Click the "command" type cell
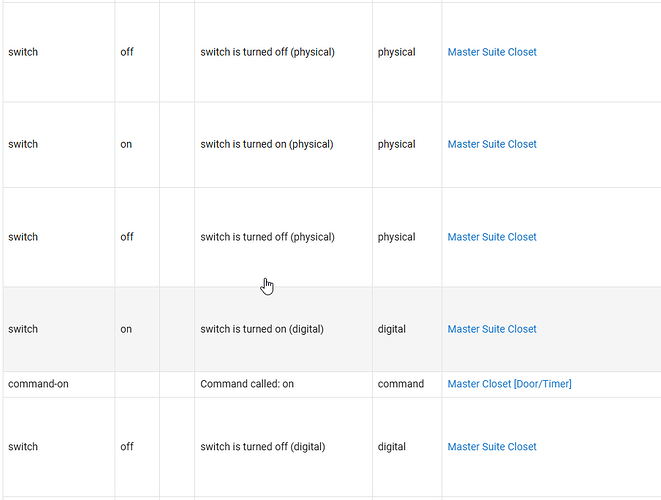Viewport: 661px width, 500px height. click(400, 384)
